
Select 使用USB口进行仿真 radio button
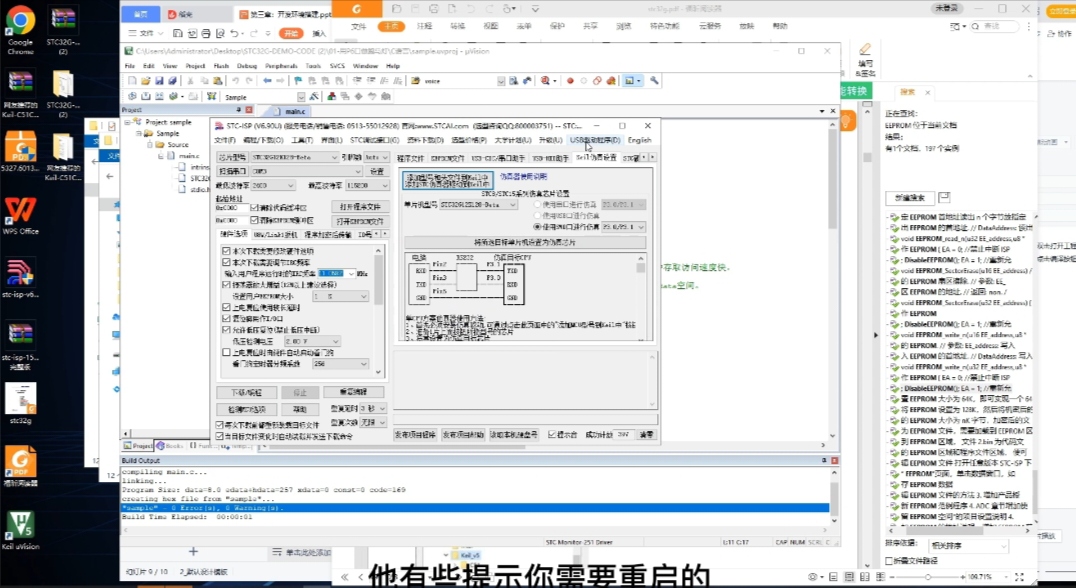[537, 215]
